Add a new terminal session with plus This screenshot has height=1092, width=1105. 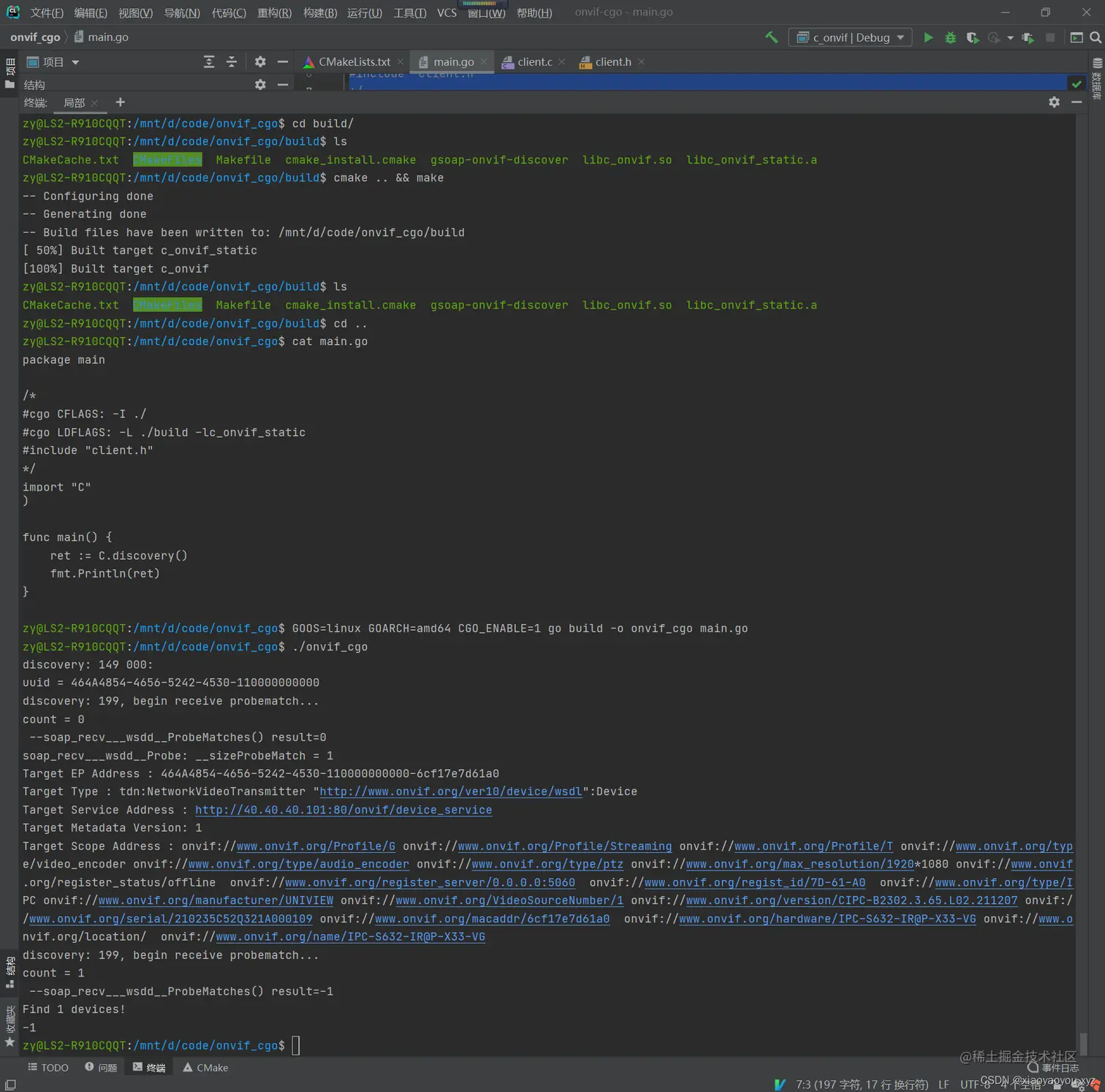(121, 102)
